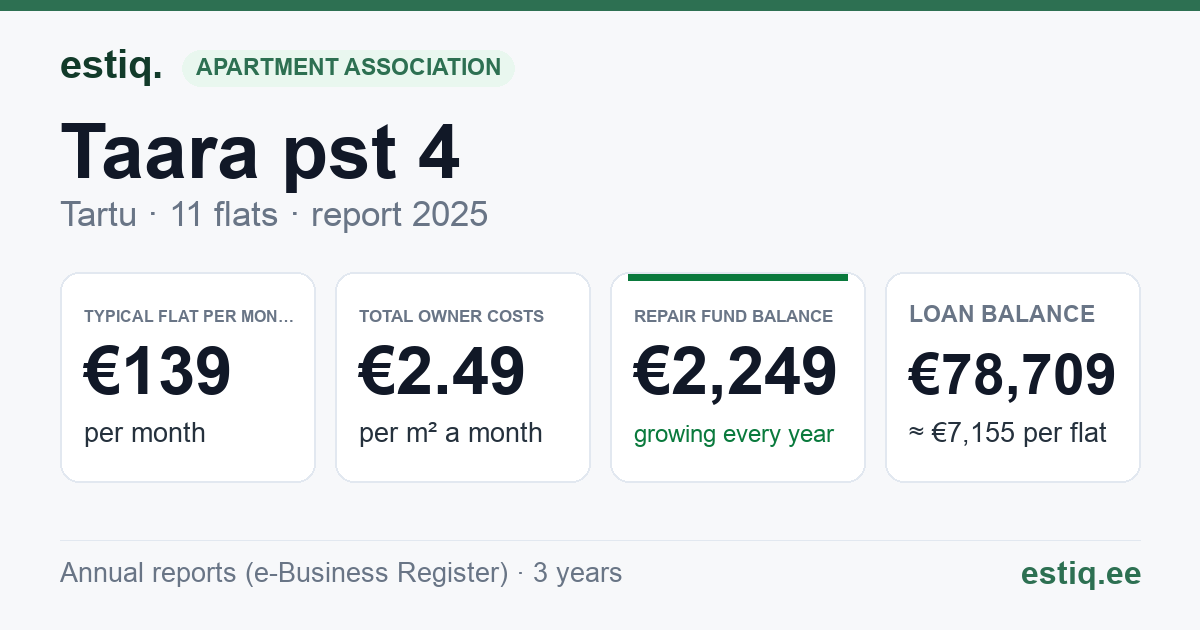Select the green 'growing every year' text
The height and width of the screenshot is (630, 1200).
pos(734,435)
